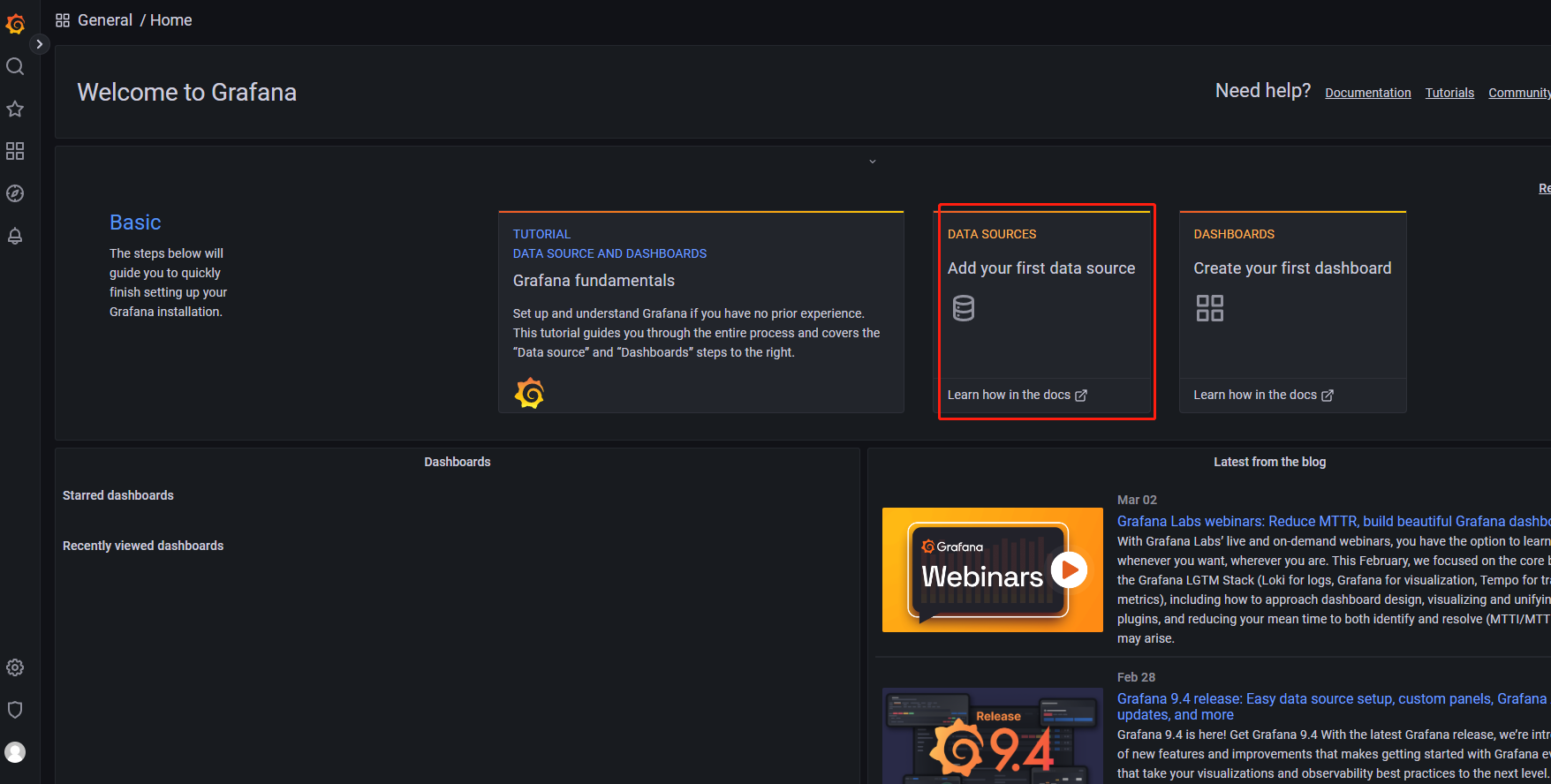Open the Dashboards grid icon in sidebar

[15, 151]
